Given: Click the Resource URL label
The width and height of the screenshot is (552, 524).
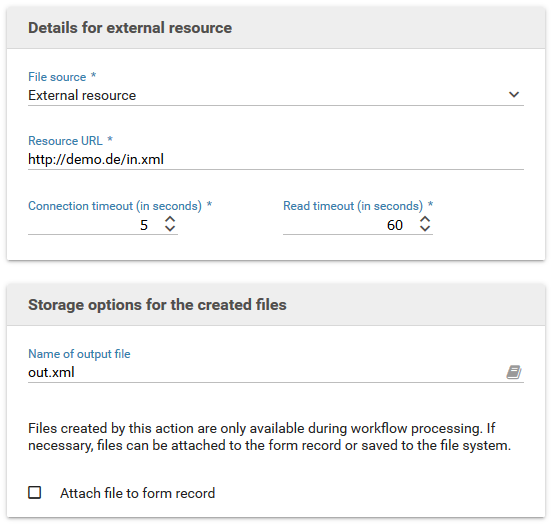Looking at the screenshot, I should tap(65, 141).
